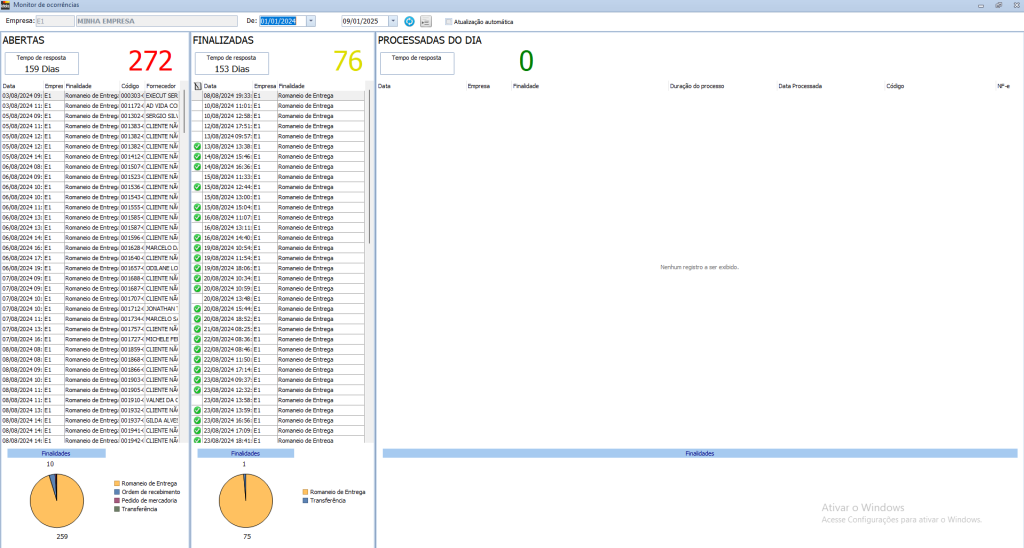Image resolution: width=1024 pixels, height=548 pixels.
Task: Click the app icon in title bar
Action: [x=6, y=5]
